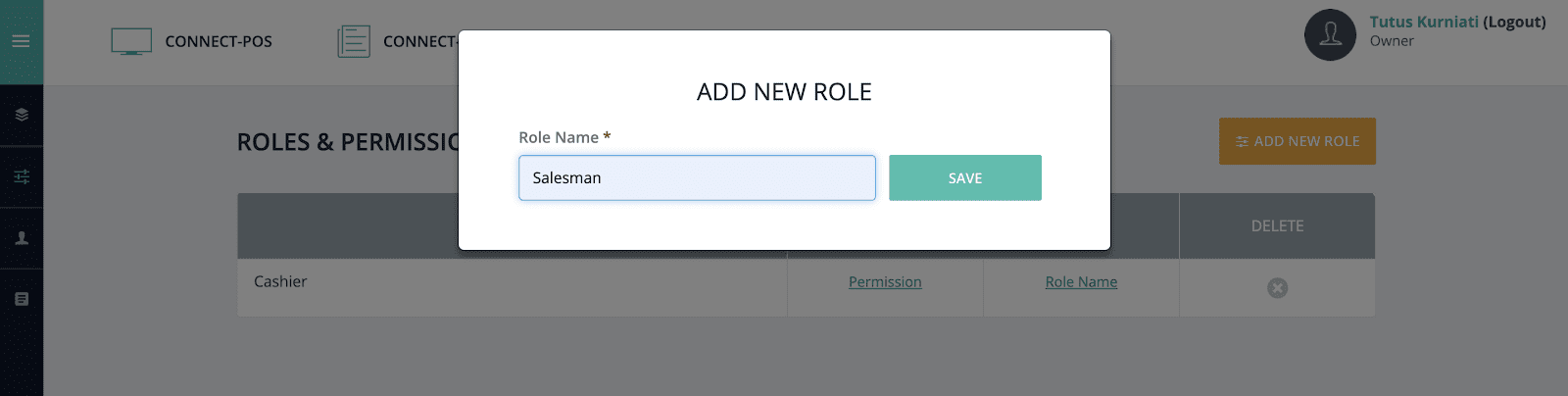This screenshot has height=396, width=1568.
Task: Click the Tutus Kurniati username link
Action: (1423, 22)
